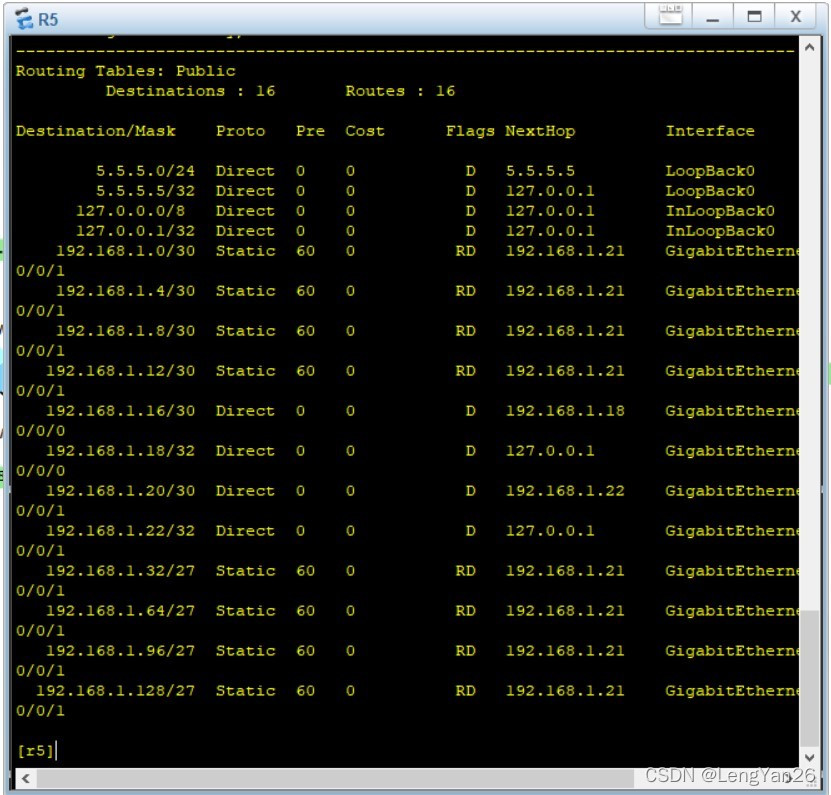Click next hop 5.5.5.5

[x=540, y=171]
